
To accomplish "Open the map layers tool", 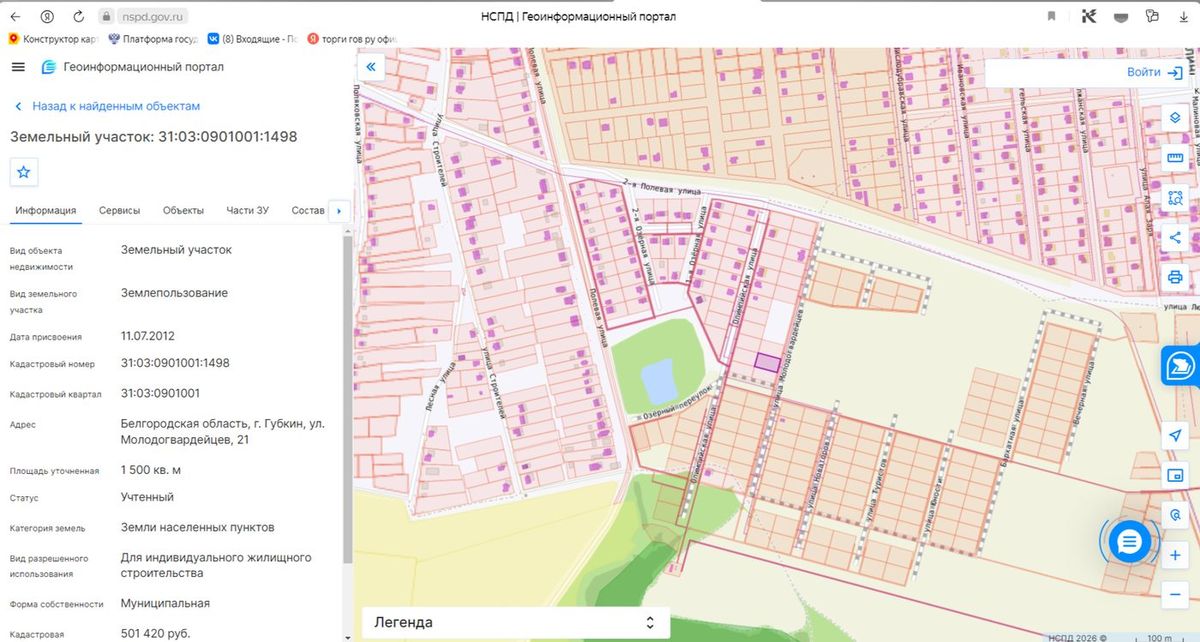I will [x=1175, y=118].
